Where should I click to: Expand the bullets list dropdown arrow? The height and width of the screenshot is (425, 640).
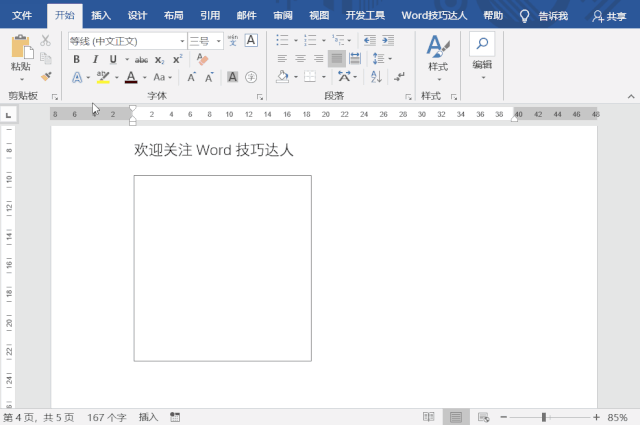[x=296, y=40]
